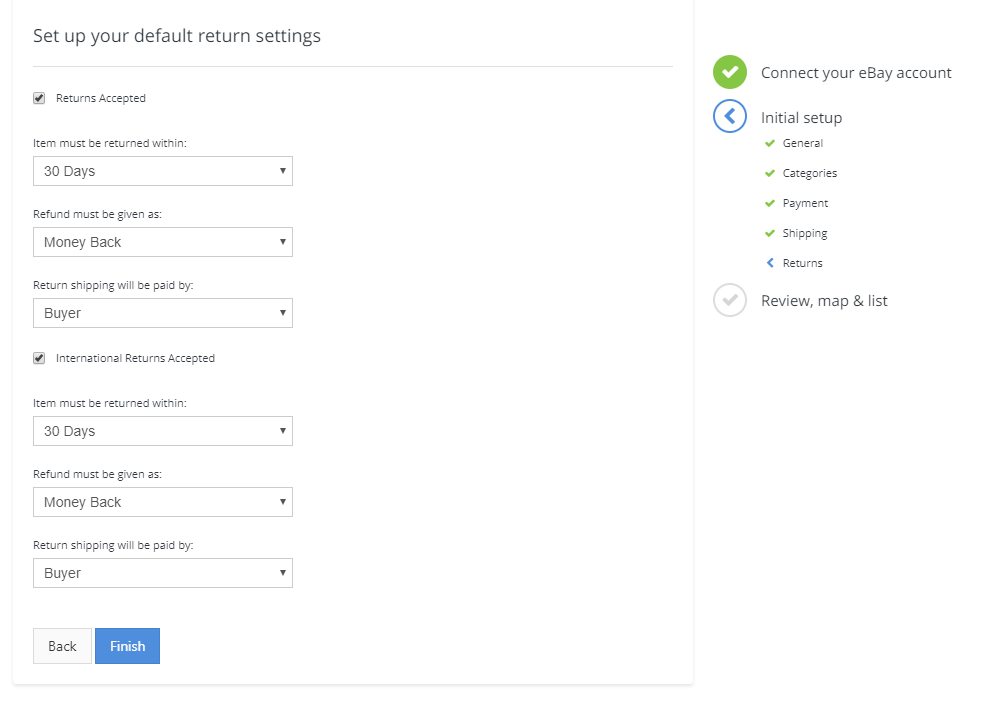Open the international return shipping Buyer dropdown
This screenshot has height=711, width=988.
[x=162, y=573]
